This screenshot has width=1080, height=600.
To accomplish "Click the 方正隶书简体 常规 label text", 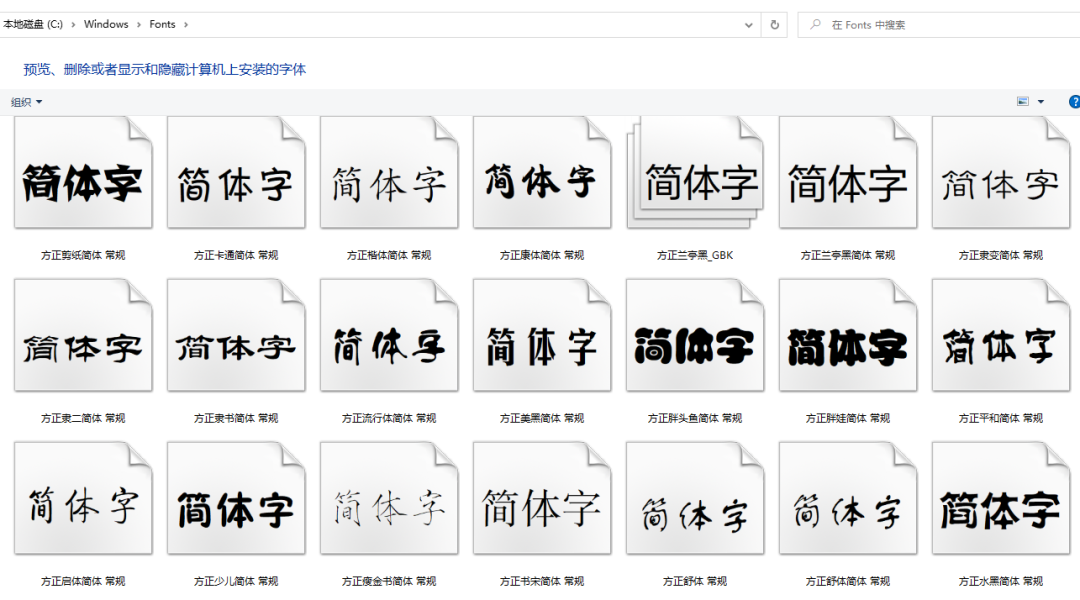I will (x=236, y=418).
